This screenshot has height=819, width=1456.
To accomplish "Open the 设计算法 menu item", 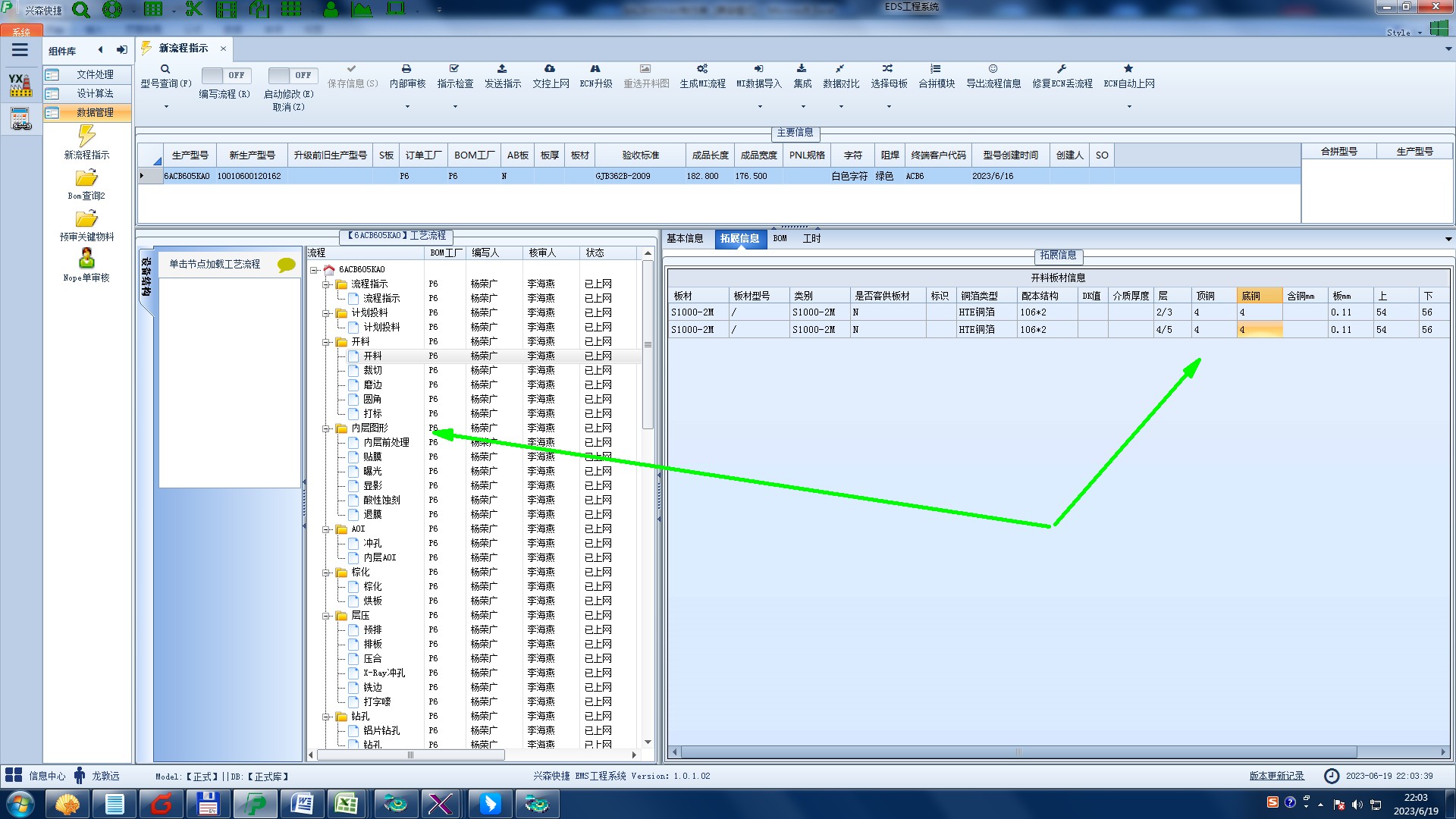I will pos(86,93).
